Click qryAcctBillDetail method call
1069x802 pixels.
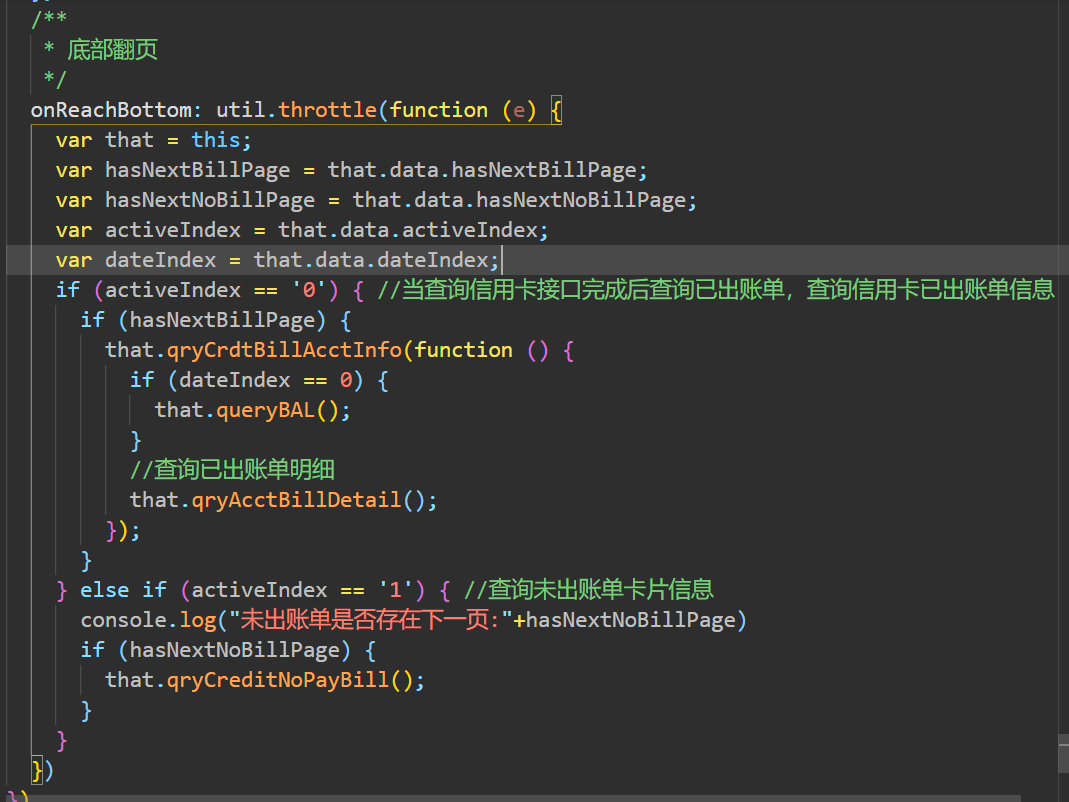coord(297,500)
